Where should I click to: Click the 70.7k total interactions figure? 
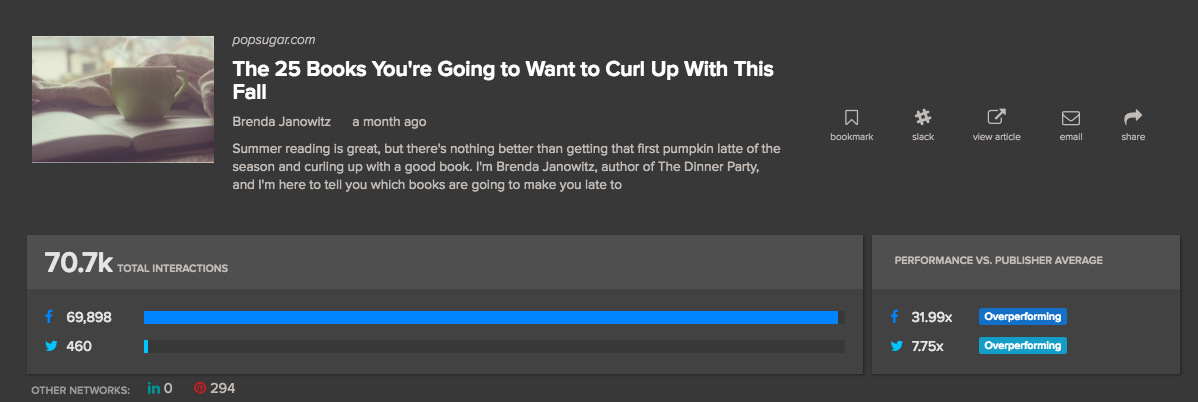[x=78, y=264]
